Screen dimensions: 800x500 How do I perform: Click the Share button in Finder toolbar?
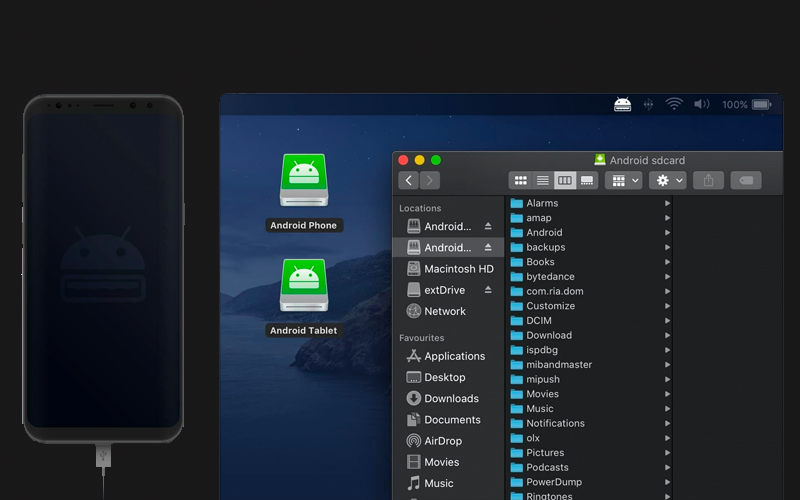pyautogui.click(x=708, y=180)
